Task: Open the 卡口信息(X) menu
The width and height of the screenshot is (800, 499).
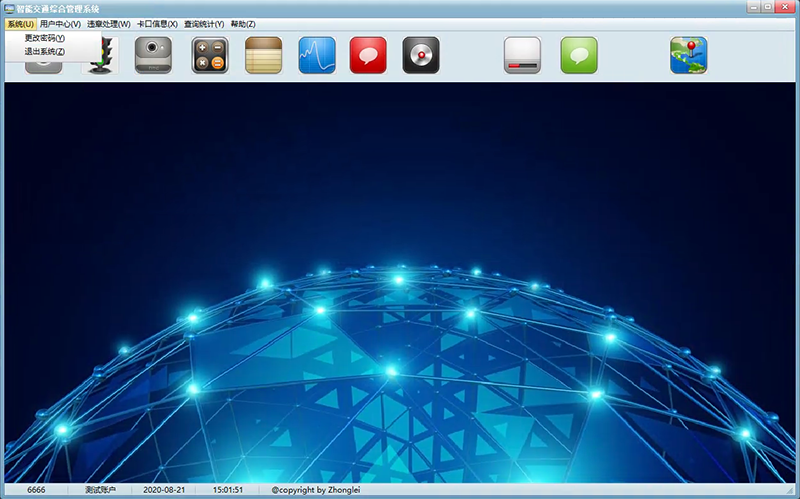Action: tap(157, 24)
